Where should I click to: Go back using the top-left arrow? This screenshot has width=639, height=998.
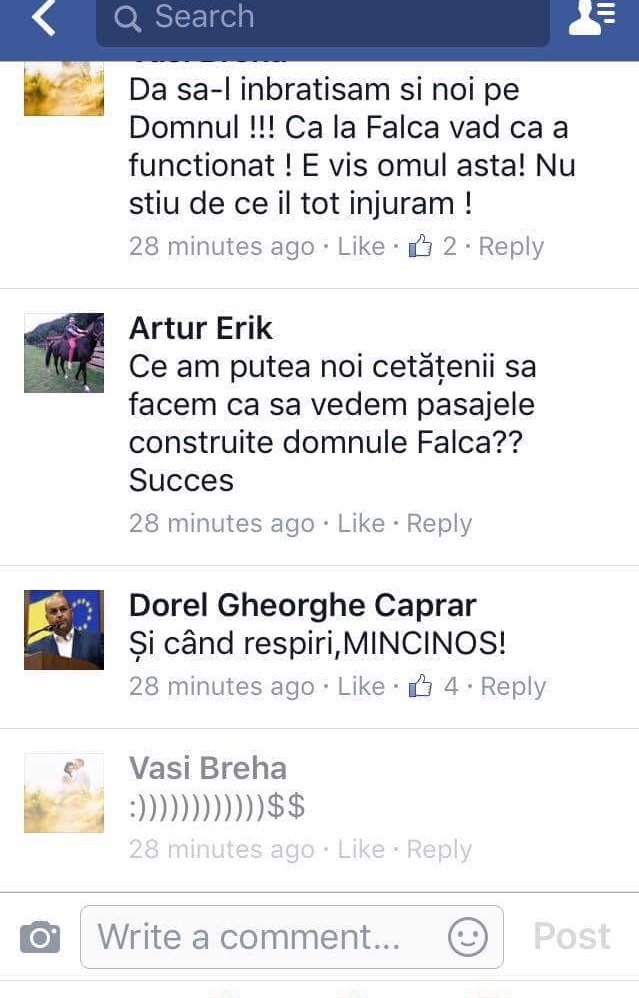point(43,17)
